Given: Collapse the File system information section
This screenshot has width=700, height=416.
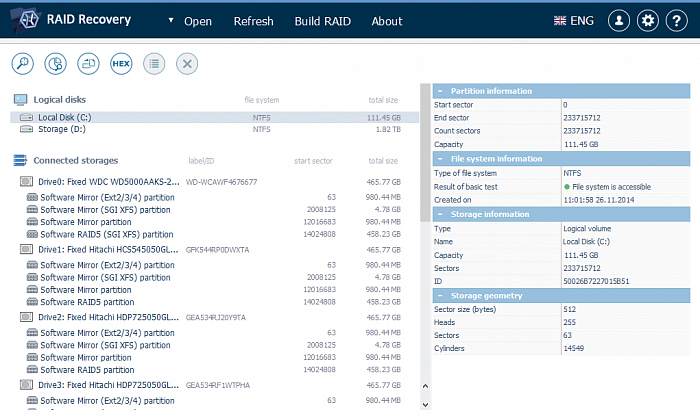Looking at the screenshot, I should tap(440, 159).
